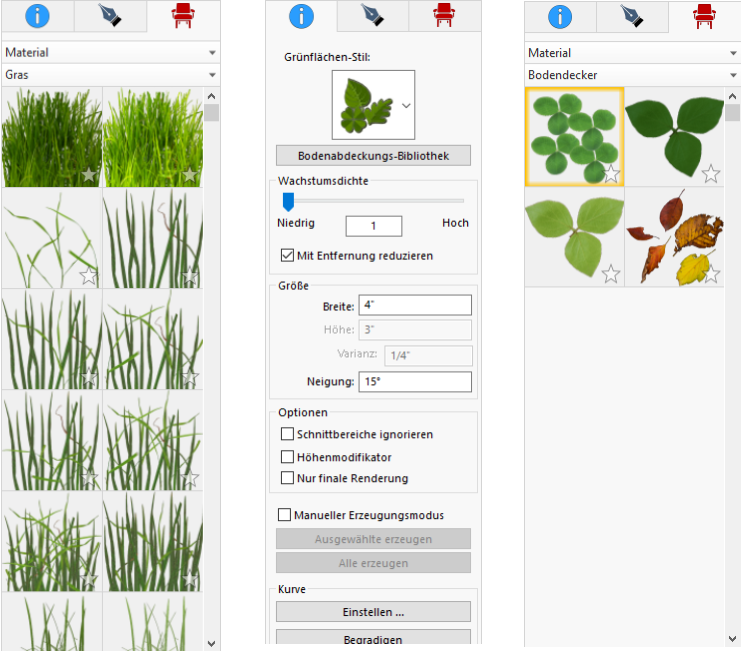Click the pen nib tab icon in the right panel
The height and width of the screenshot is (651, 741).
click(632, 16)
